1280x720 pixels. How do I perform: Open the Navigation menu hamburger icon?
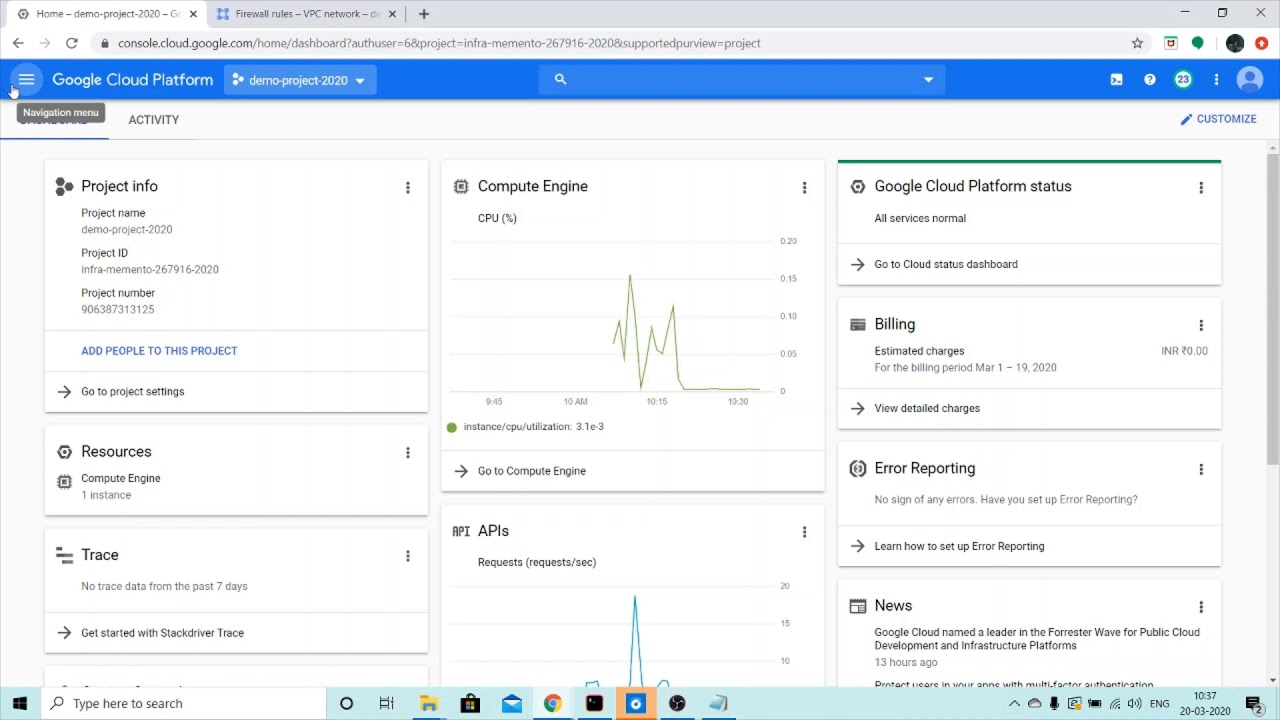(26, 80)
